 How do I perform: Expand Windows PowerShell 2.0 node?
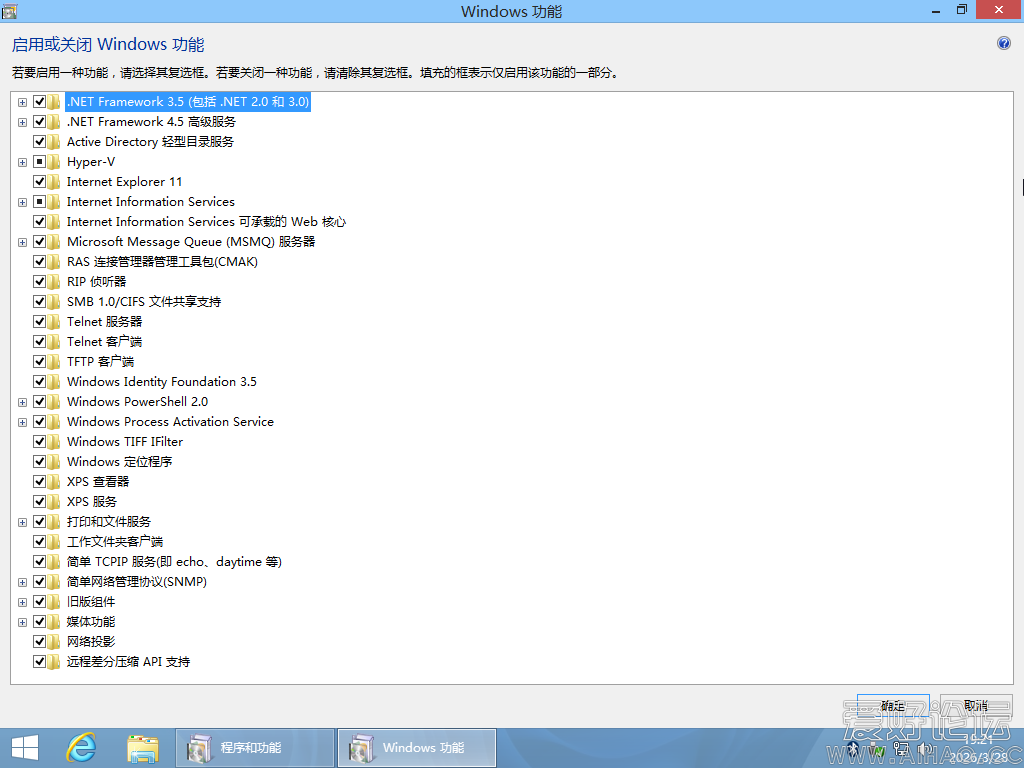22,402
